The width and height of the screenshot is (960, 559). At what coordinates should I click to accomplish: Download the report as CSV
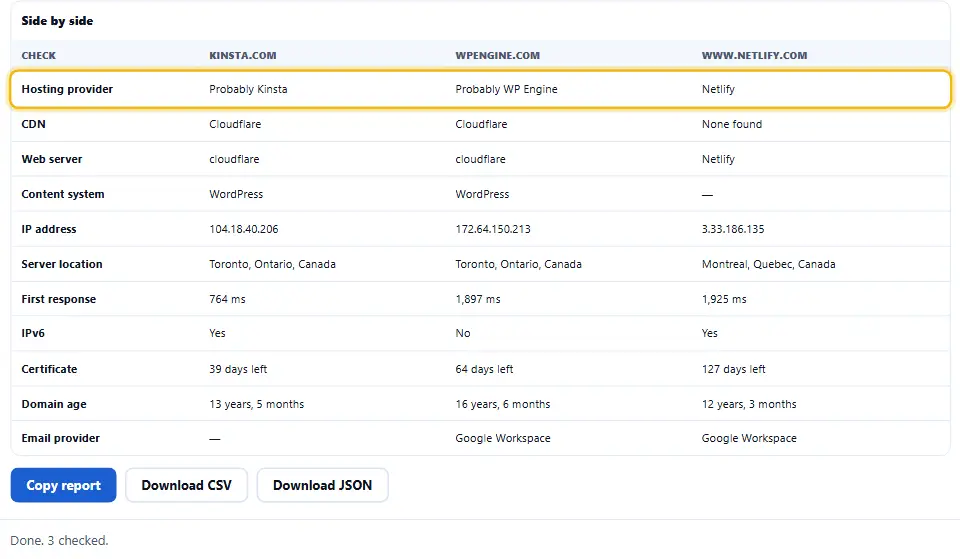tap(187, 485)
